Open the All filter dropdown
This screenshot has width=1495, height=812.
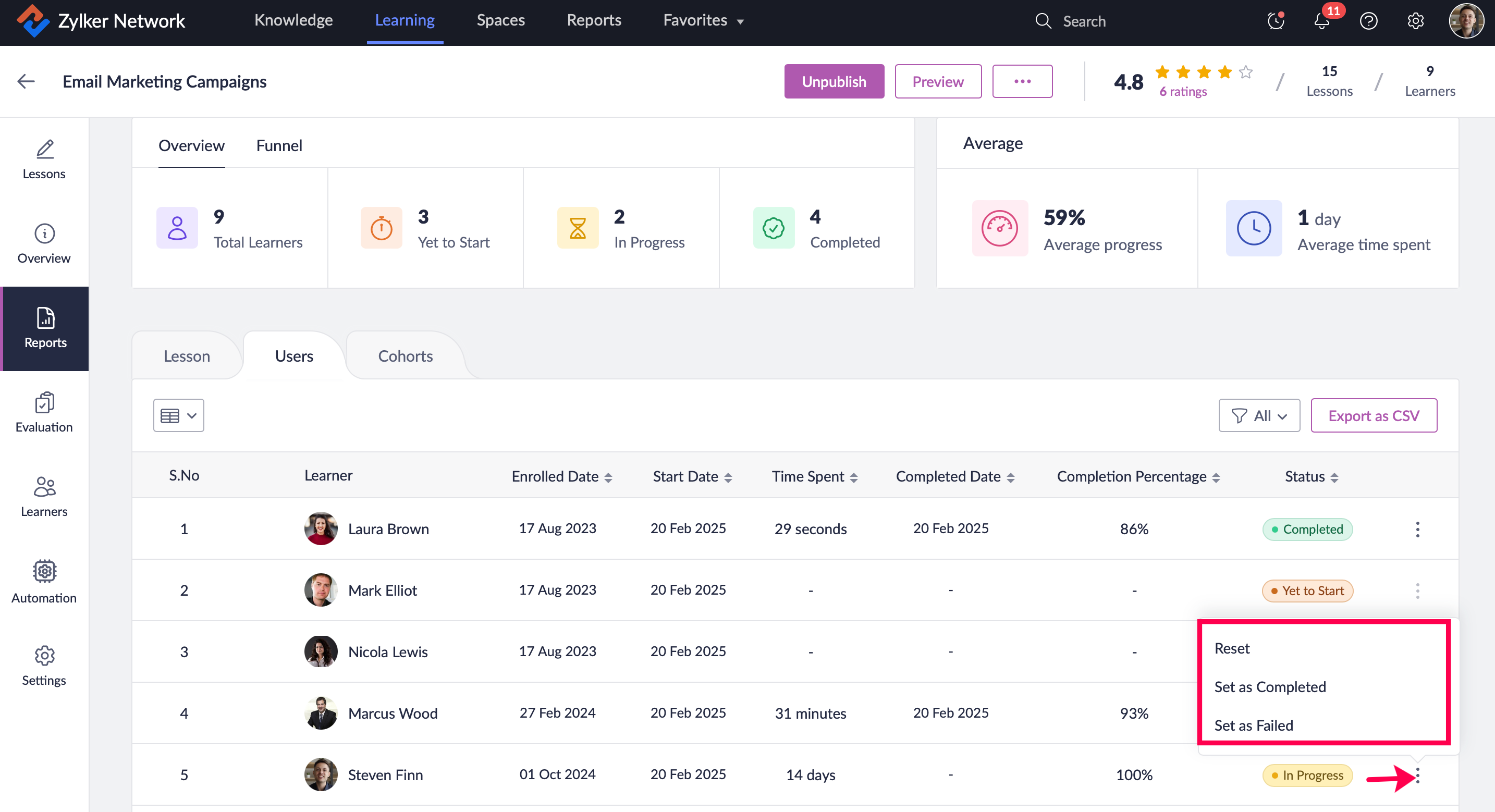pos(1258,415)
